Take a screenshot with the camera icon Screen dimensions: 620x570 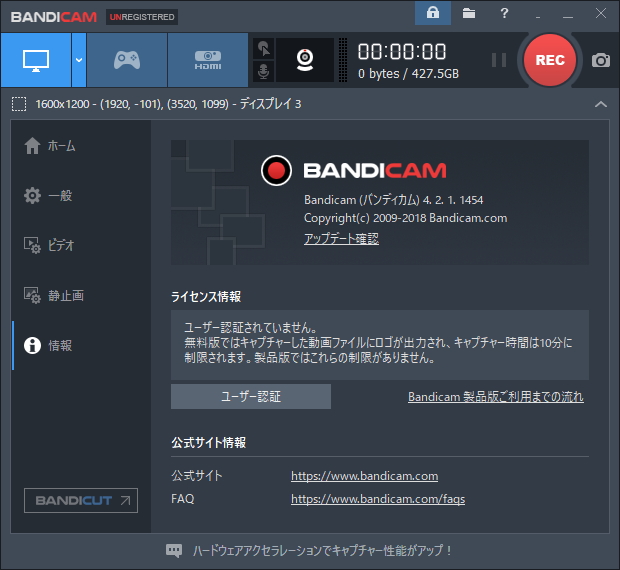pyautogui.click(x=601, y=60)
